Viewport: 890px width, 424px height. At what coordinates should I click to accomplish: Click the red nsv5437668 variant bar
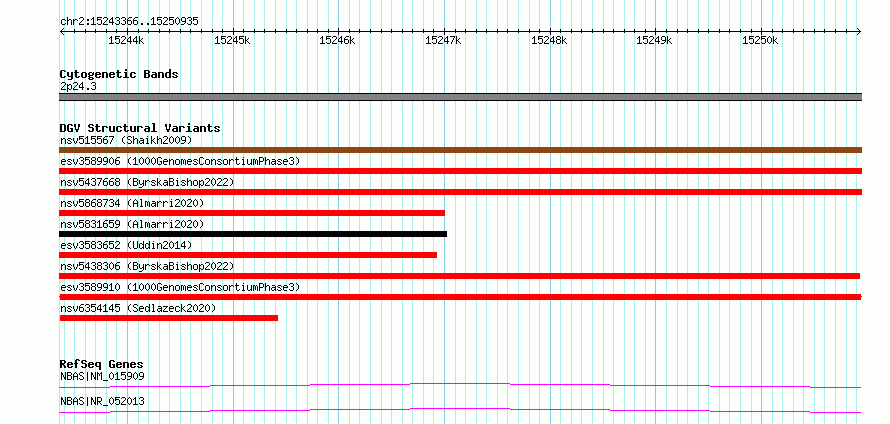[460, 192]
